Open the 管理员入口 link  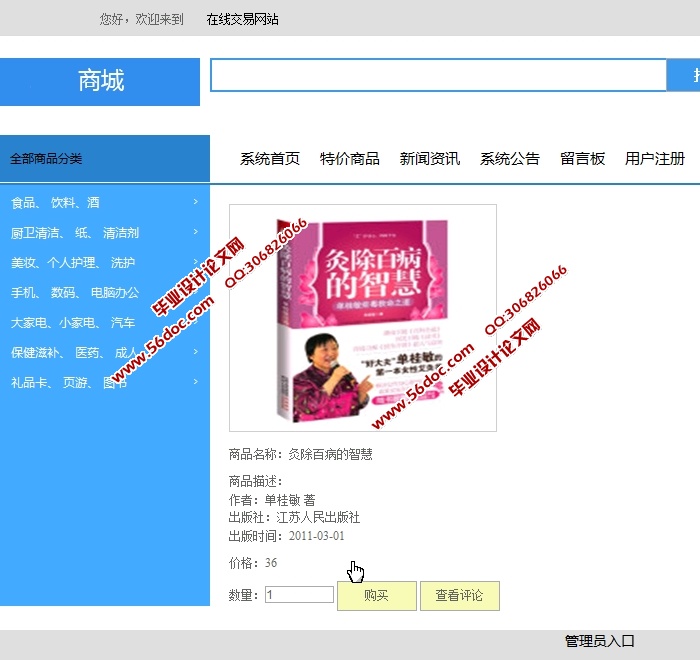click(600, 642)
